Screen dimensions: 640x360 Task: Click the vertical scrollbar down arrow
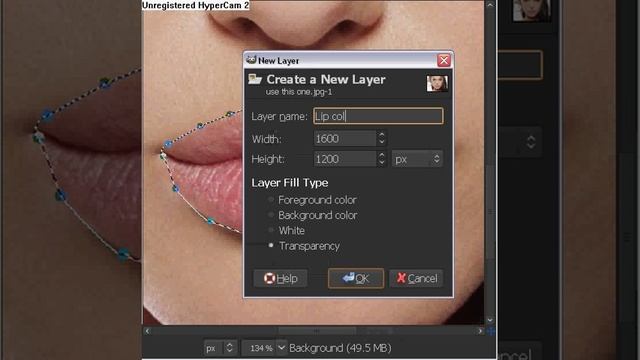(490, 320)
